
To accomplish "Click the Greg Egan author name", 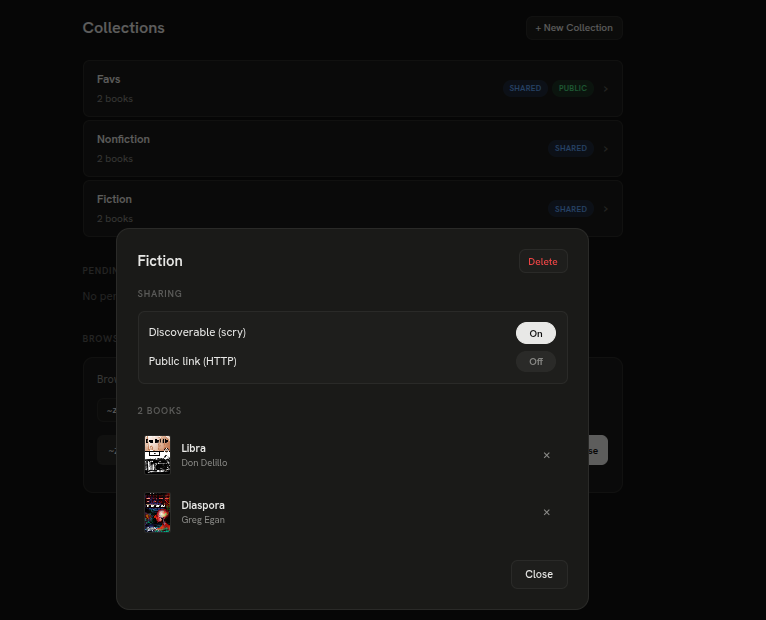I will coord(203,520).
